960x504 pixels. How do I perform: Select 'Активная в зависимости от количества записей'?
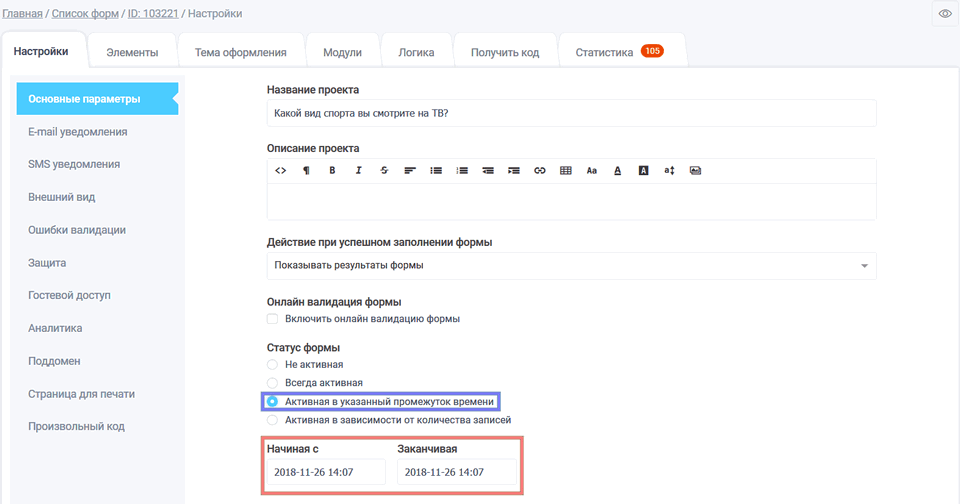click(272, 420)
